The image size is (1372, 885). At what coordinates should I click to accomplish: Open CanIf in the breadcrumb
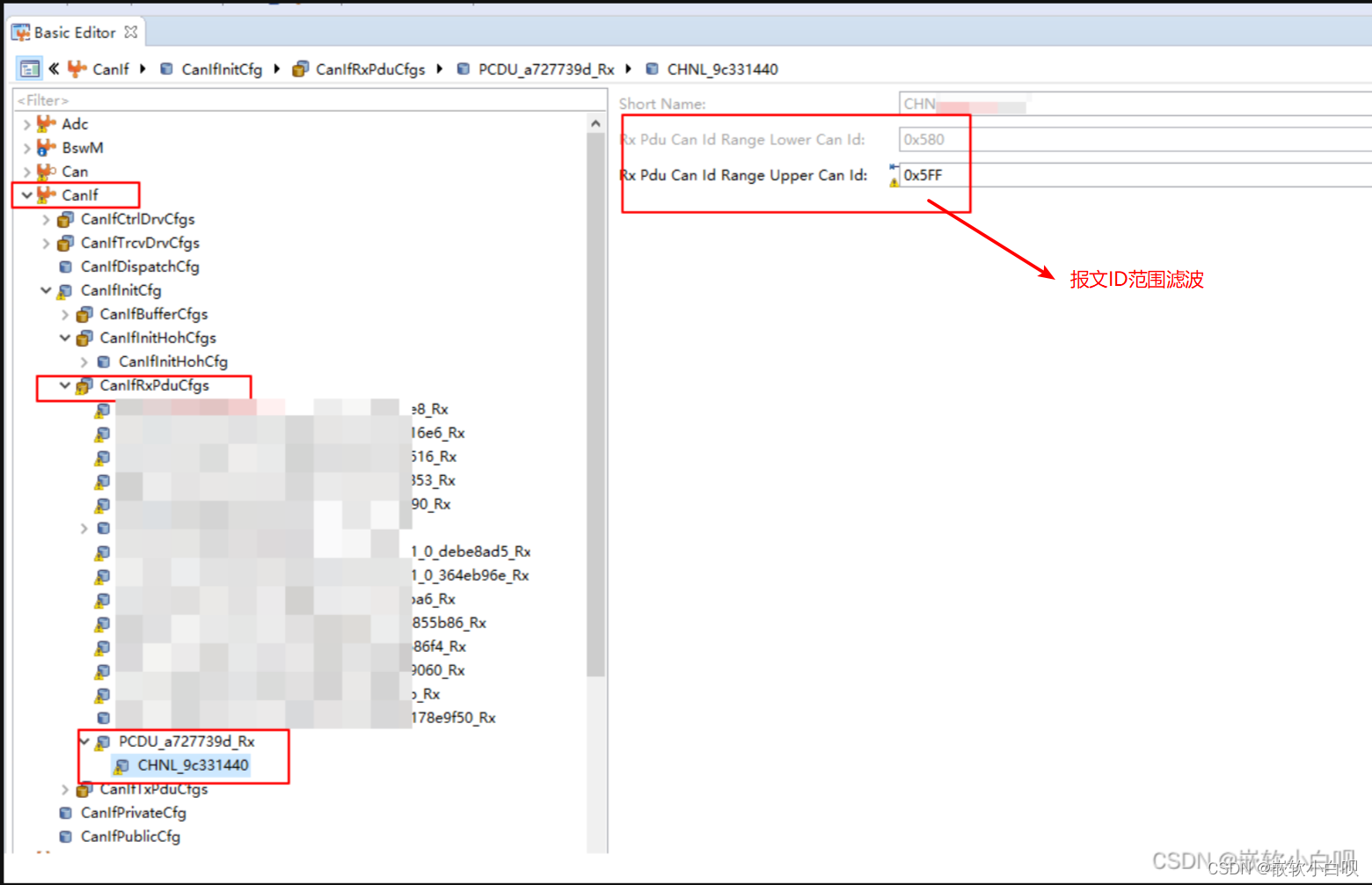[x=110, y=69]
